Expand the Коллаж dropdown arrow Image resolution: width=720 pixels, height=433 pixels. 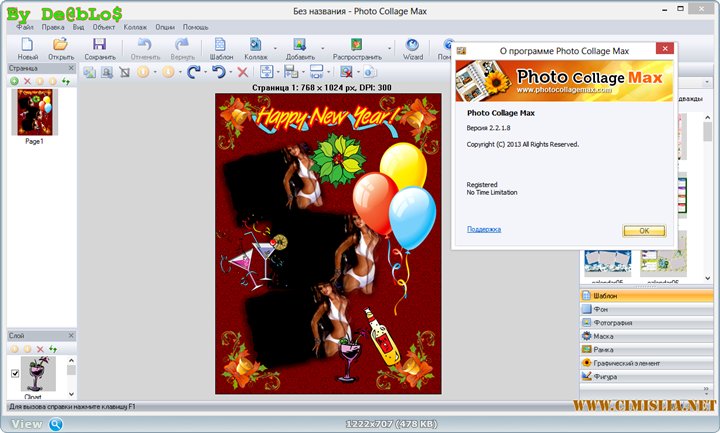point(275,46)
